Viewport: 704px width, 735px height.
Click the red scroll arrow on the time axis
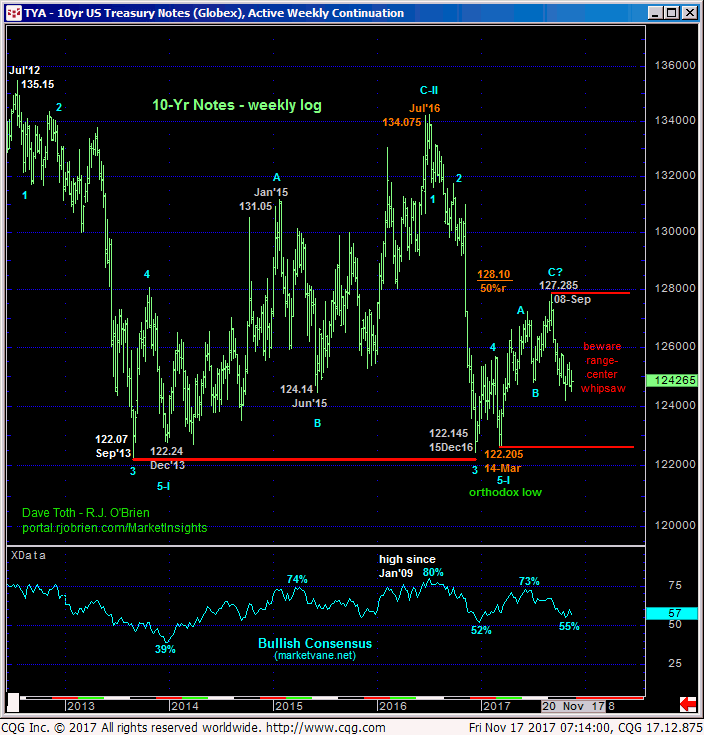(687, 703)
